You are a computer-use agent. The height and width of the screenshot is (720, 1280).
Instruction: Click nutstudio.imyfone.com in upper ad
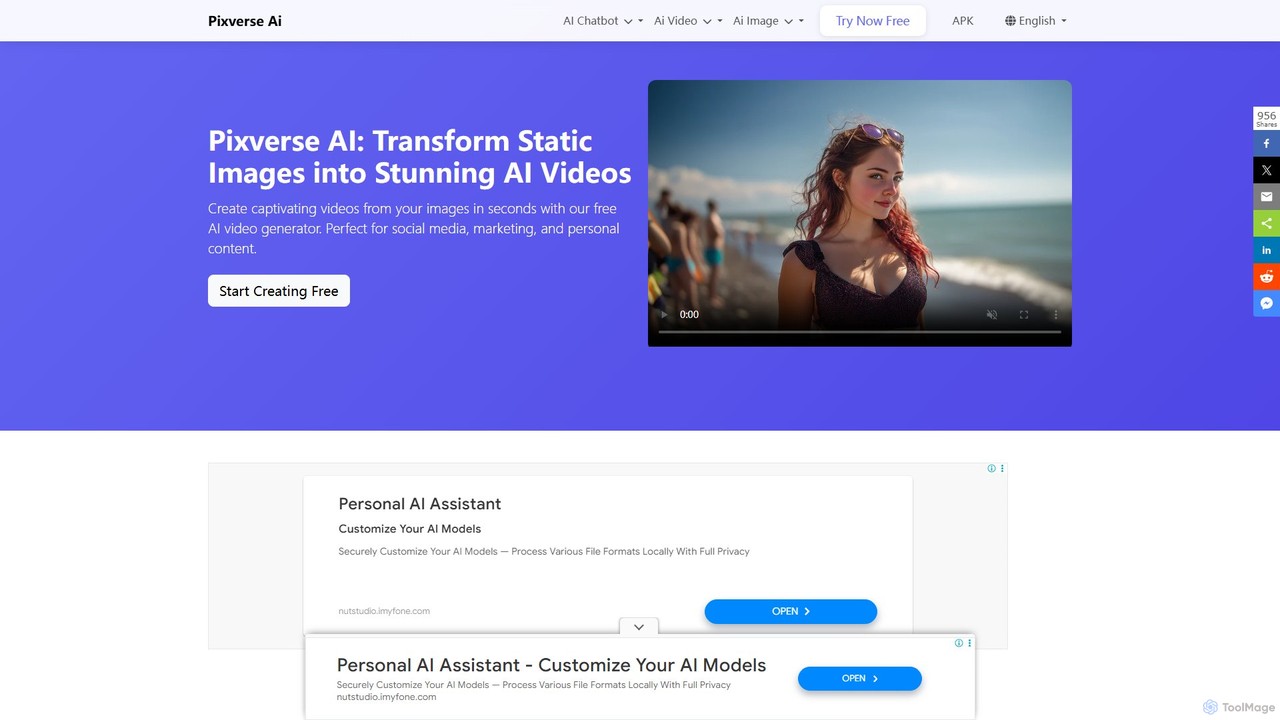(384, 611)
